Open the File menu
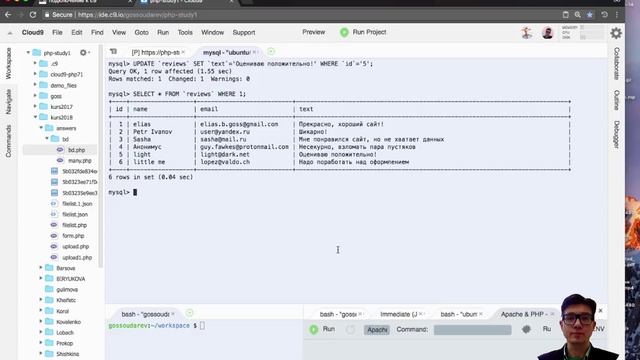 click(x=57, y=32)
